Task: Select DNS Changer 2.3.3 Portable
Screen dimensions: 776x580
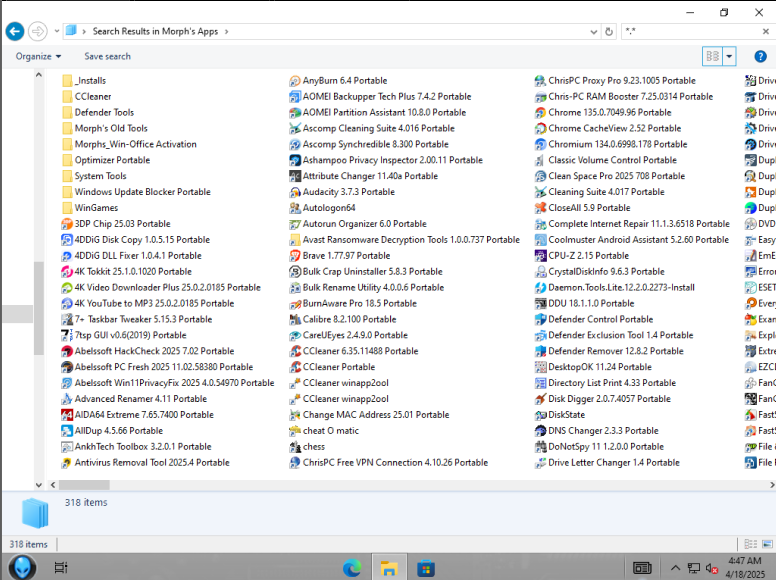Action: pyautogui.click(x=597, y=431)
